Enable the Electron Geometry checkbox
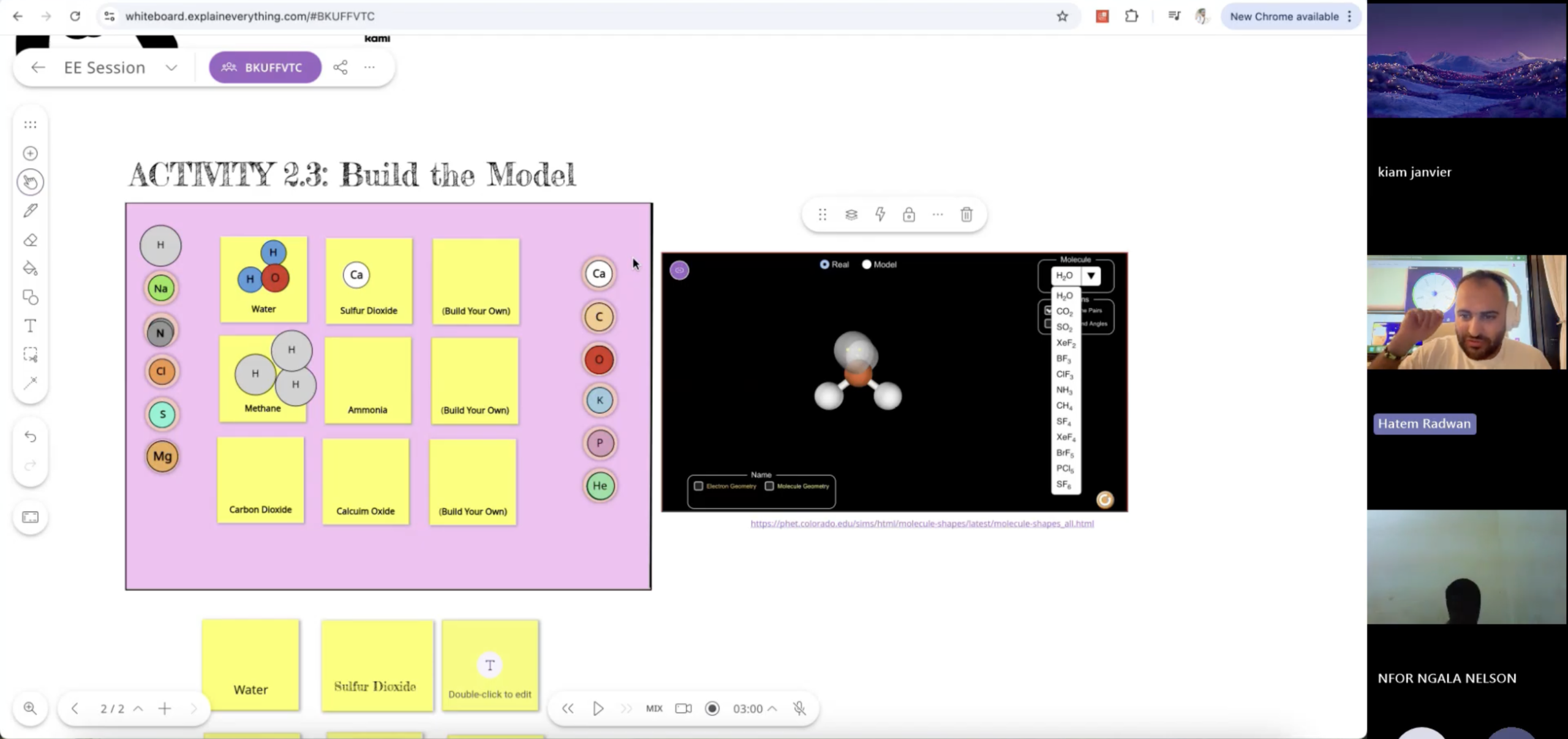The height and width of the screenshot is (739, 1568). (x=698, y=486)
